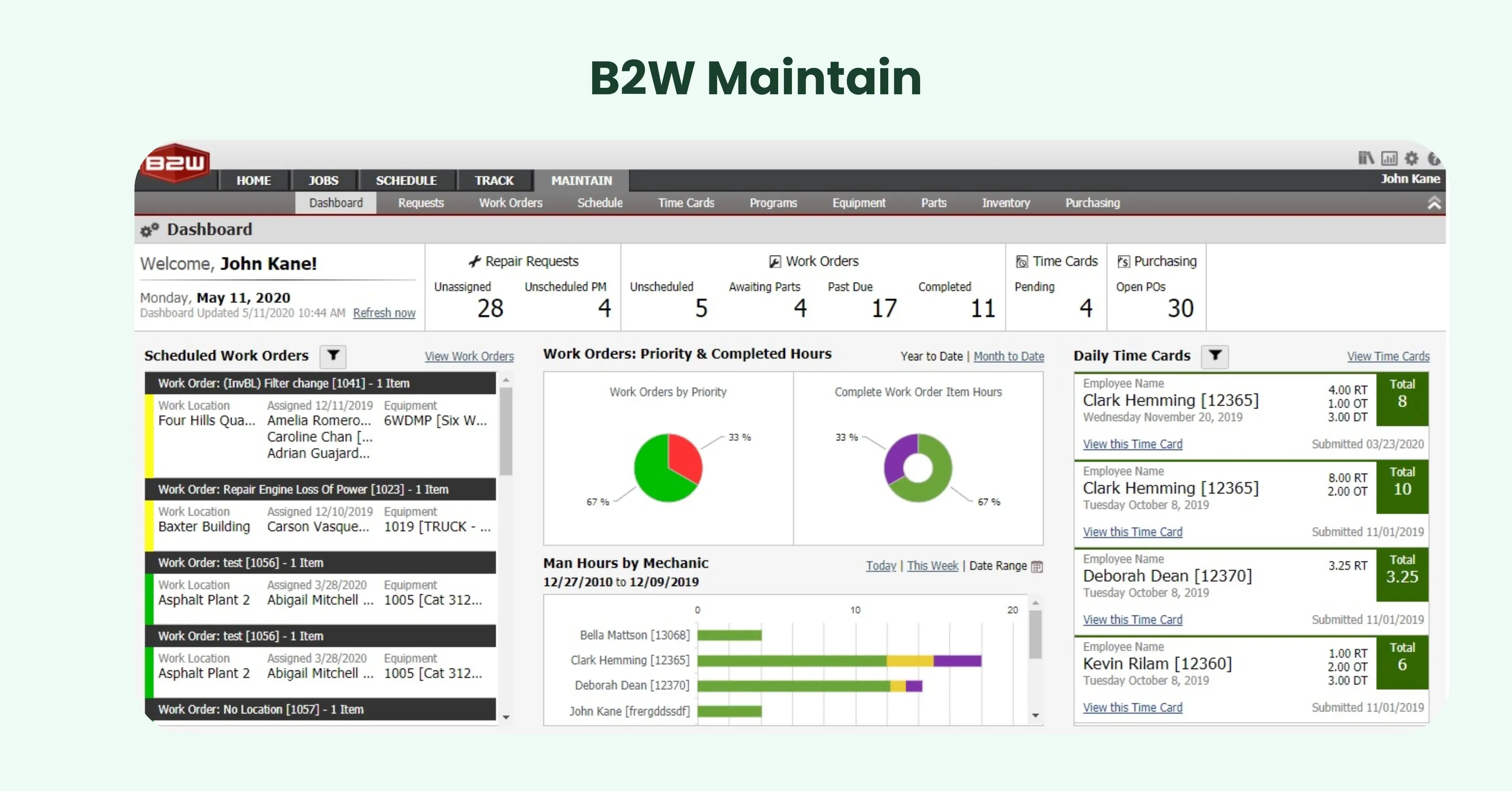Show This Week man hours
Viewport: 1512px width, 791px height.
pyautogui.click(x=932, y=566)
